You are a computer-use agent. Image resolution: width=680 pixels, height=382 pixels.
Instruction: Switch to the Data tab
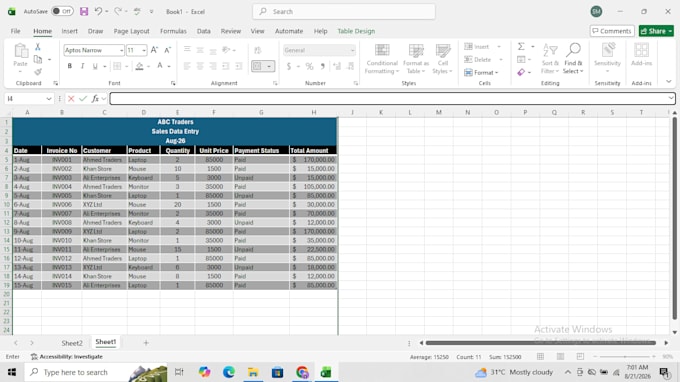click(x=203, y=31)
